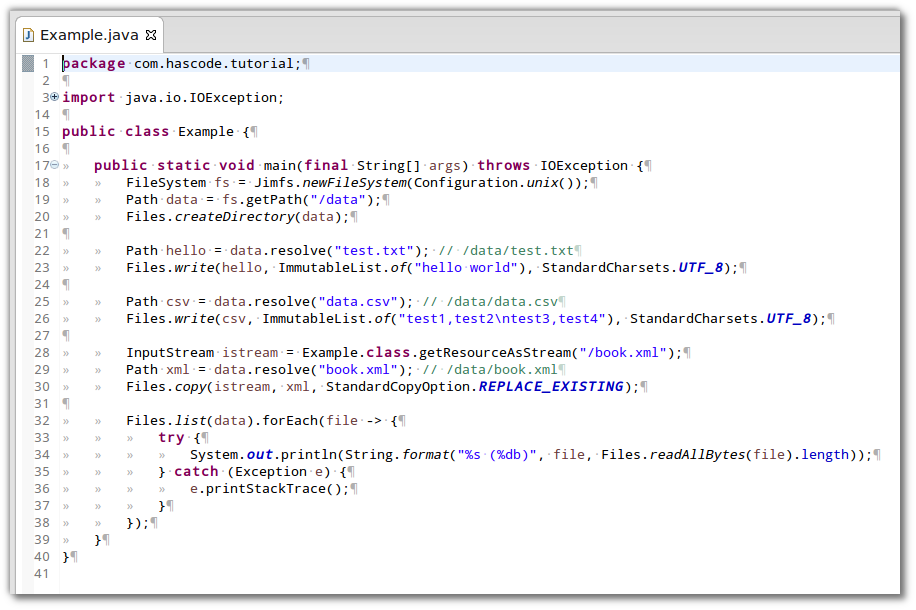Click the throws keyword on line 17
The height and width of the screenshot is (610, 916).
(503, 165)
